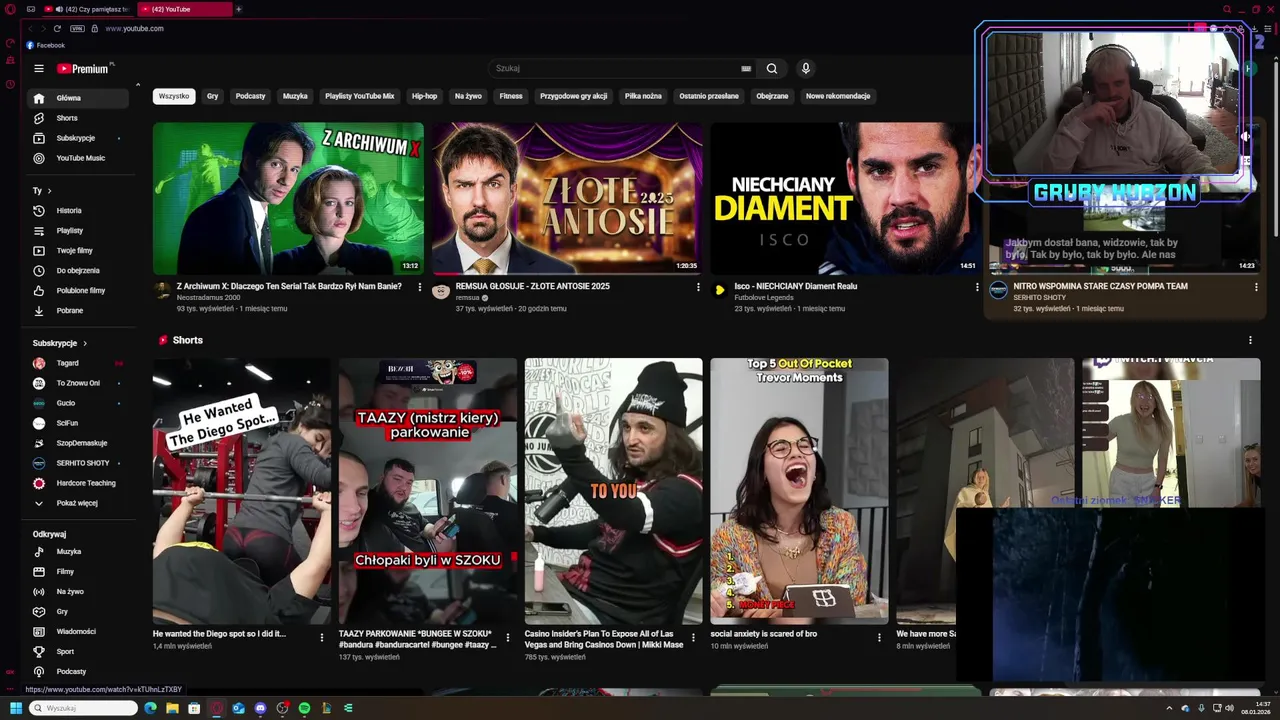
Task: Open Twoje filmy in sidebar
Action: tap(78, 251)
